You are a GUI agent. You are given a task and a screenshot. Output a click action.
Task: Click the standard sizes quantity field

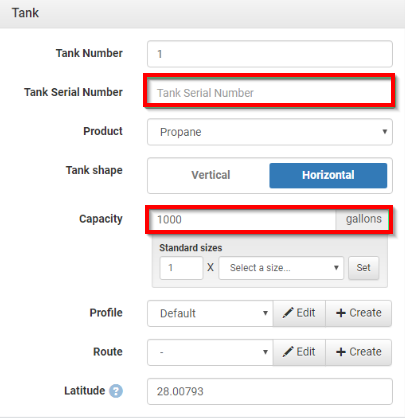click(x=181, y=268)
